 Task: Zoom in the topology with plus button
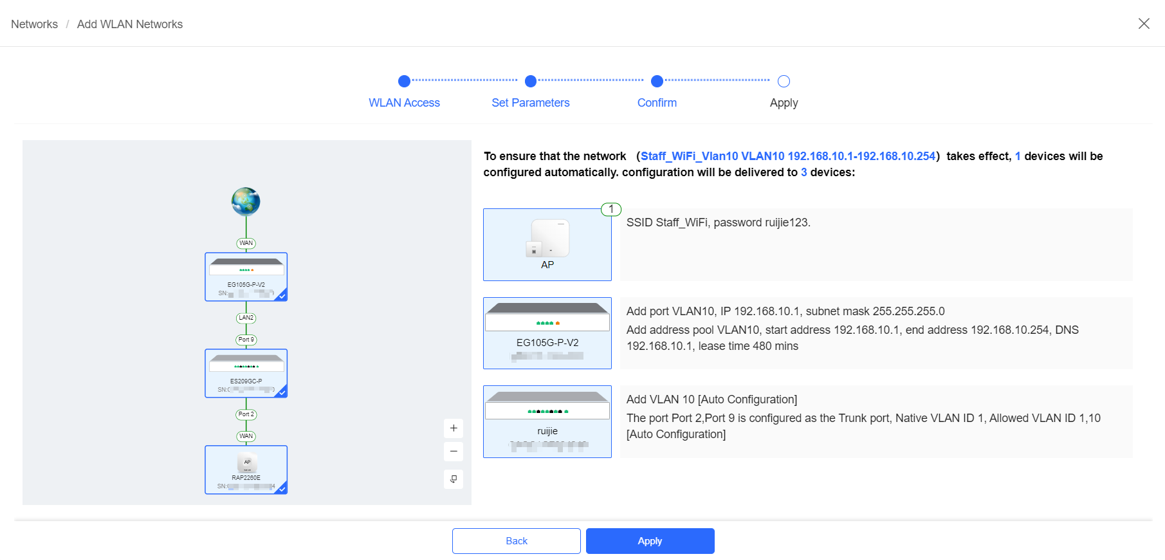tap(453, 428)
